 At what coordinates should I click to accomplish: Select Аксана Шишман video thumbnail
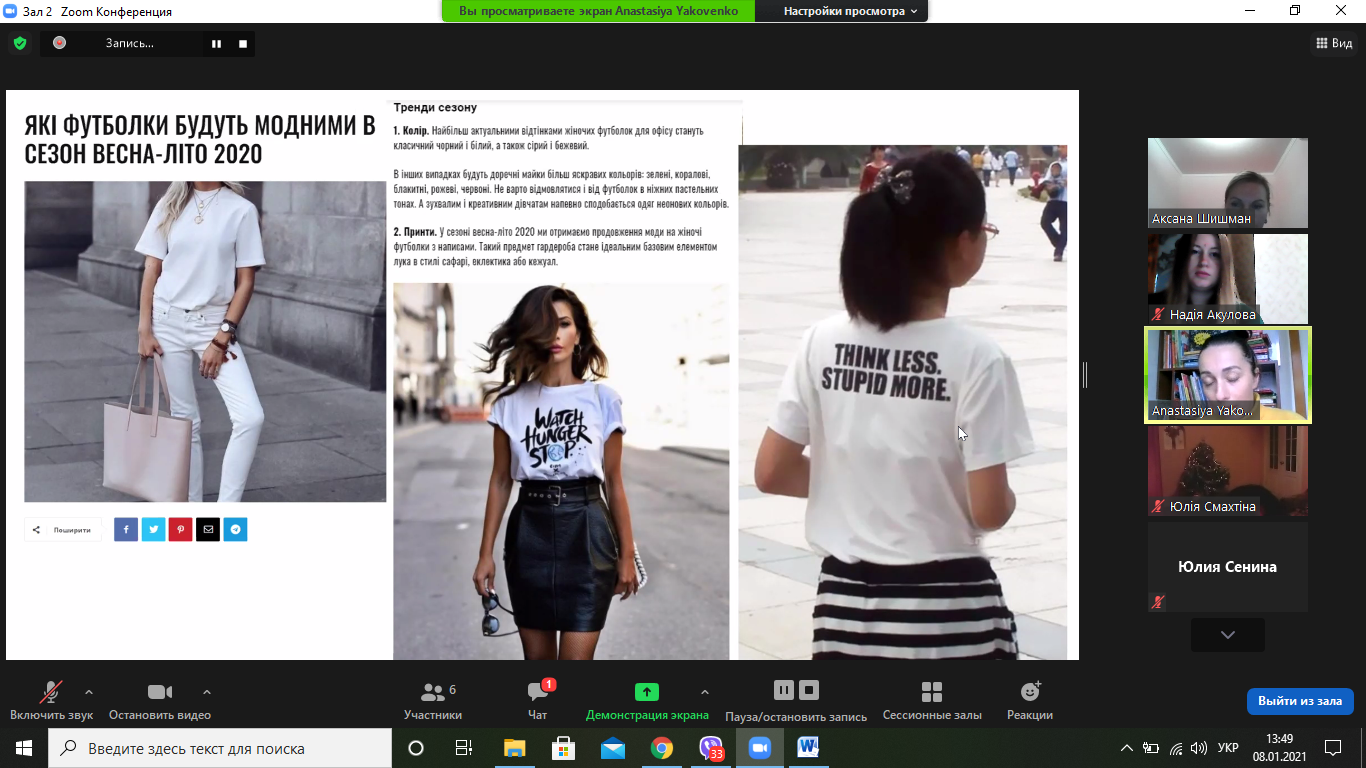pos(1227,183)
